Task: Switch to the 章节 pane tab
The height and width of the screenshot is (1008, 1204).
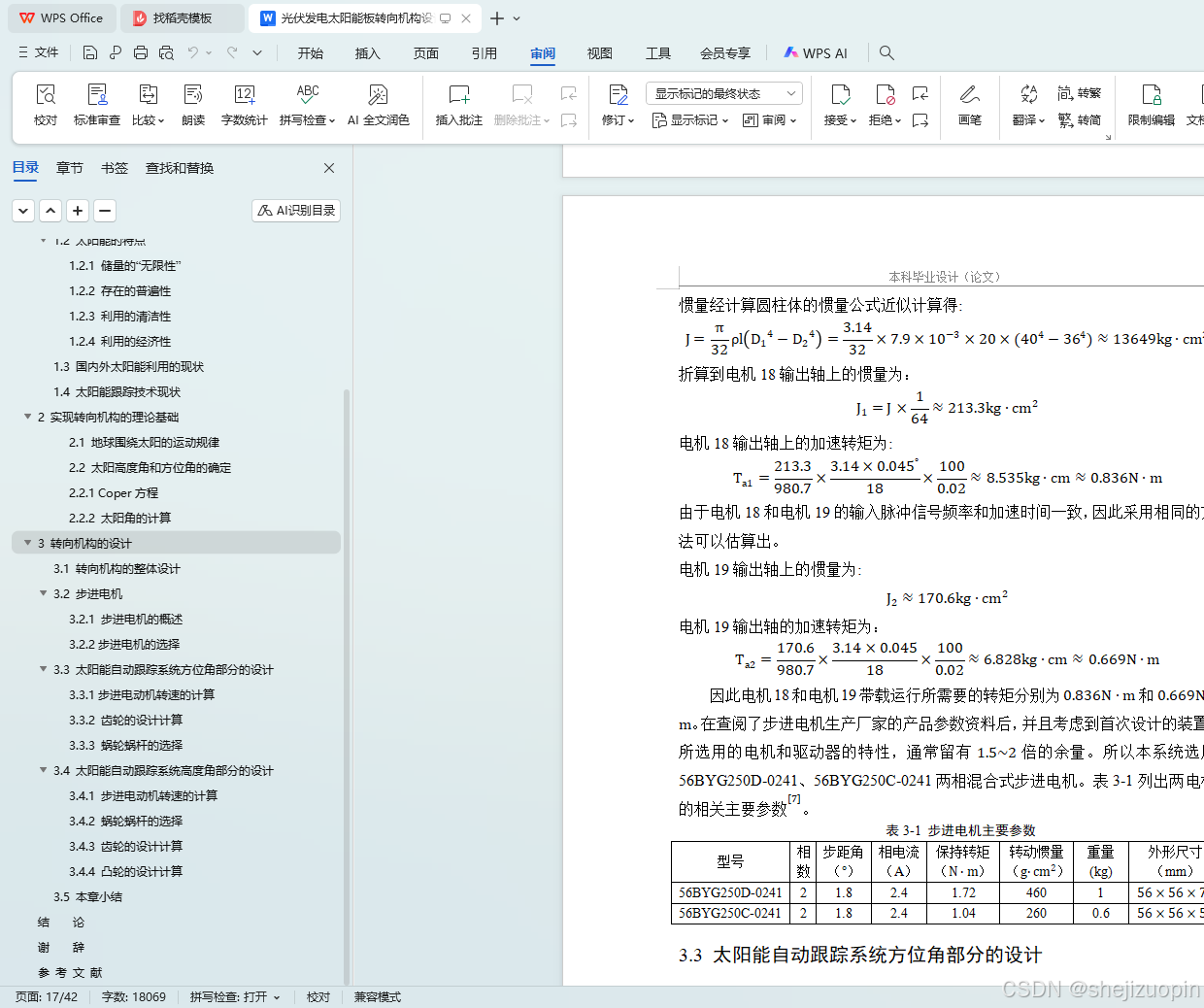Action: click(x=70, y=168)
